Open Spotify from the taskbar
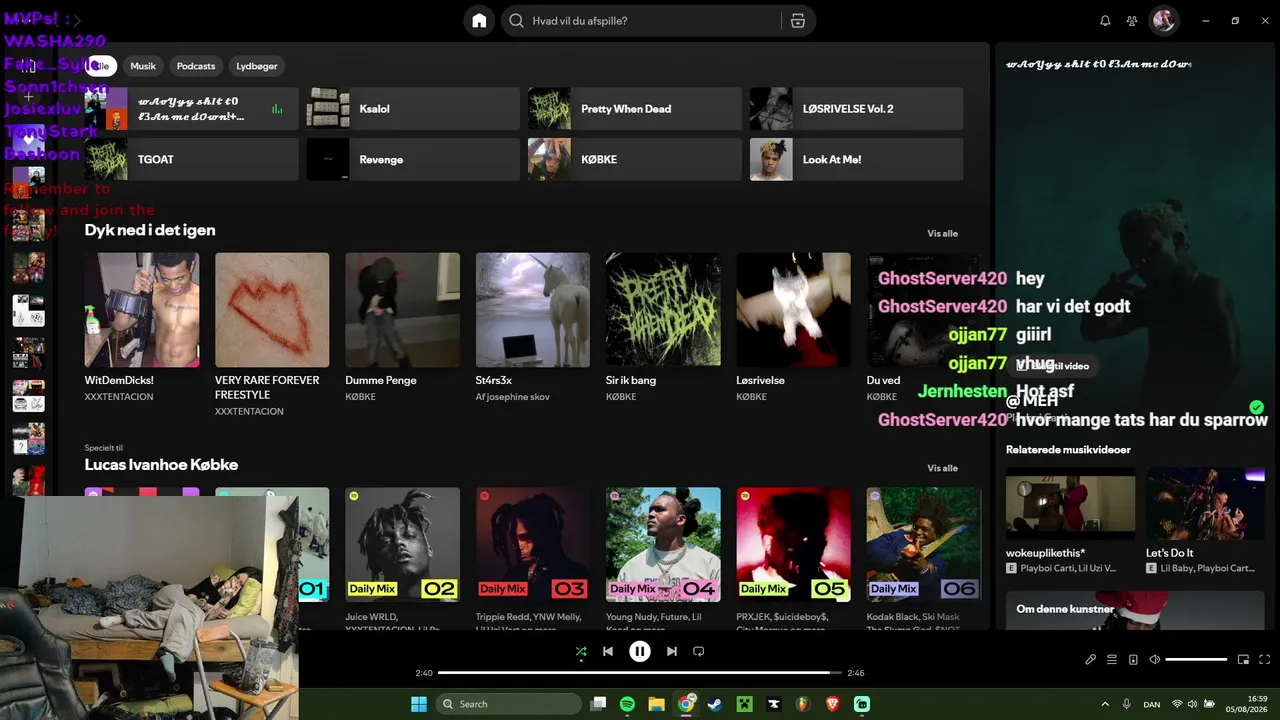Image resolution: width=1280 pixels, height=720 pixels. (627, 704)
